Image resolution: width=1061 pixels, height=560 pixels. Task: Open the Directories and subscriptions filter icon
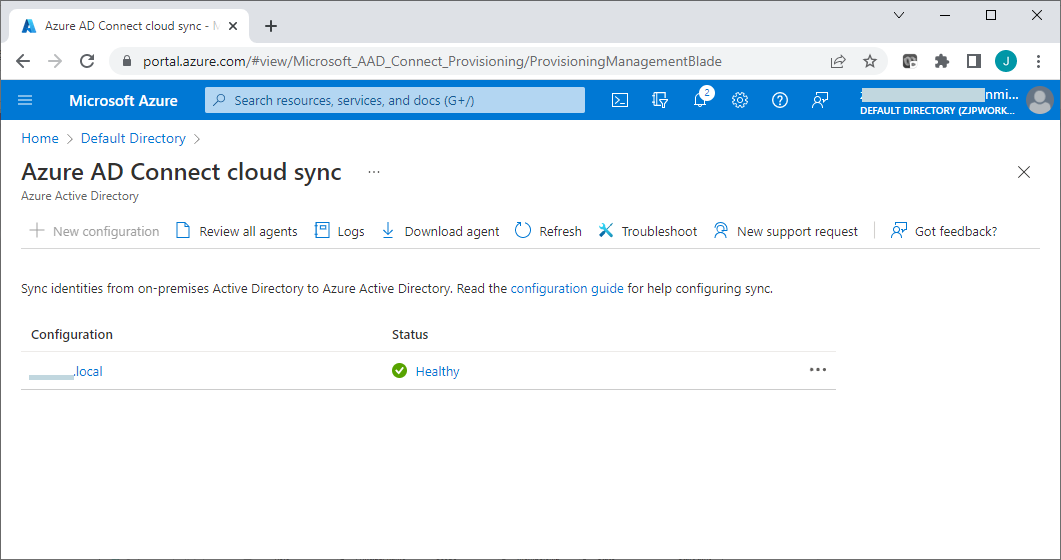pyautogui.click(x=659, y=100)
